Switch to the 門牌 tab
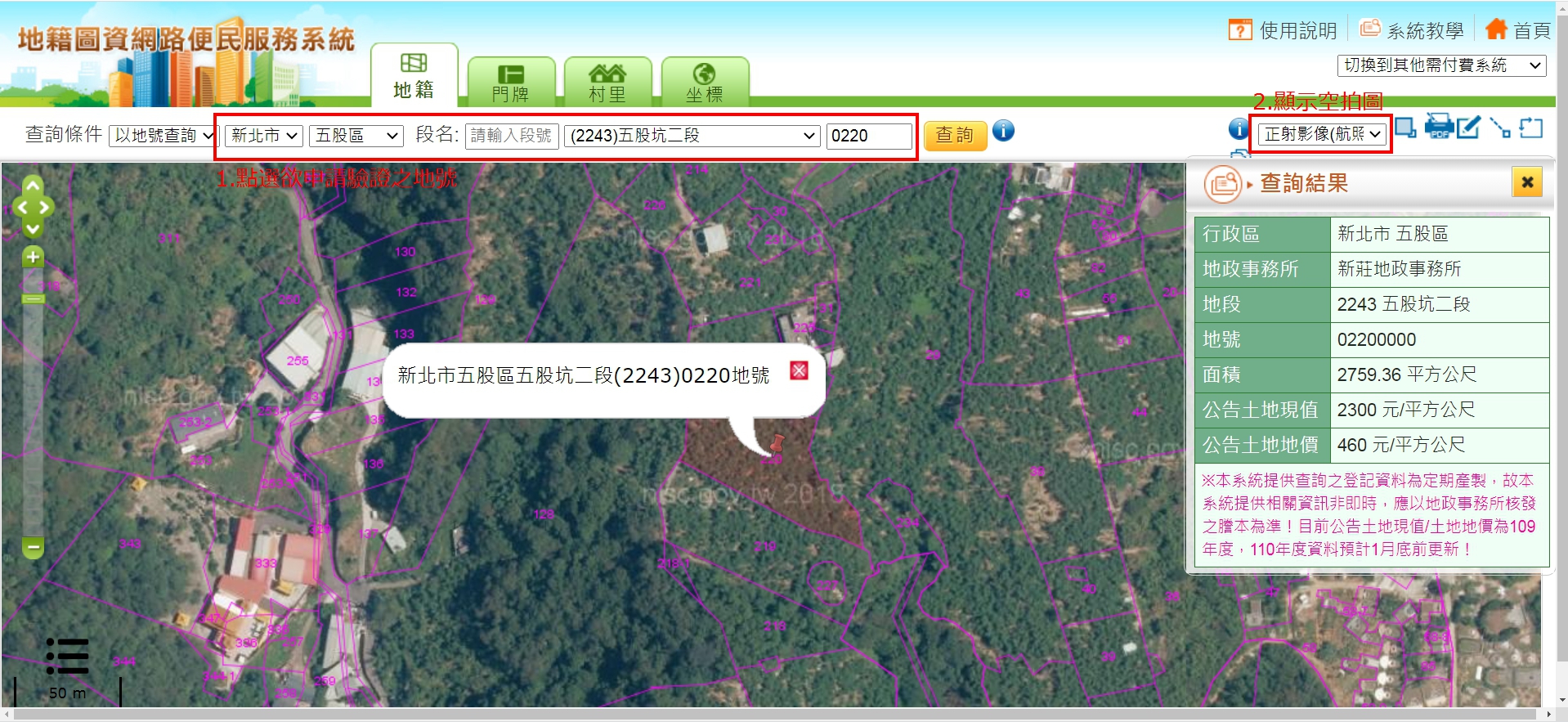The width and height of the screenshot is (1568, 722). click(511, 83)
